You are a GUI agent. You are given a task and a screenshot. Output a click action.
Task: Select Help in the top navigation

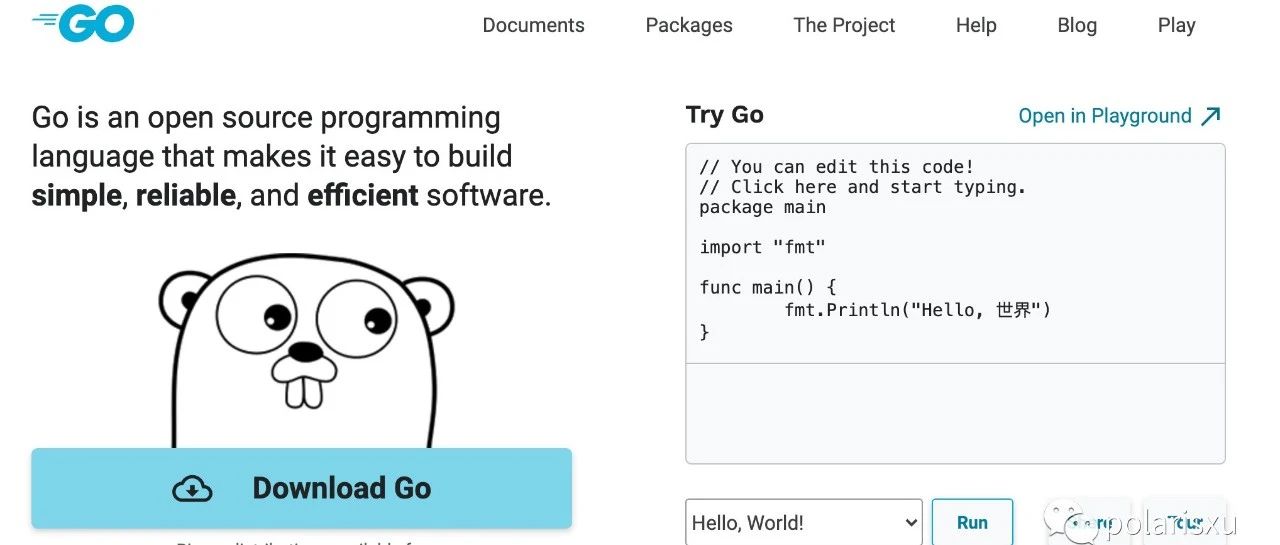[976, 25]
